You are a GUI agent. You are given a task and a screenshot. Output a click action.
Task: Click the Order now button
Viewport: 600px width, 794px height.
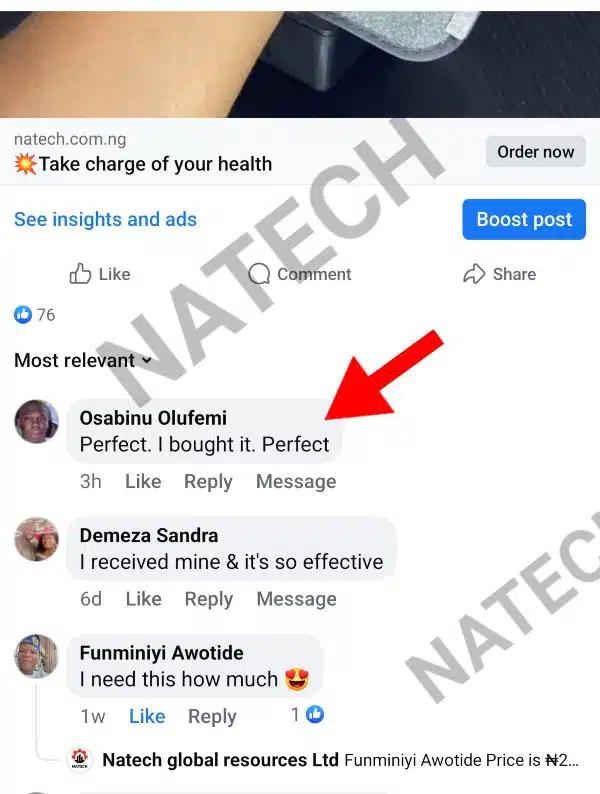pos(536,152)
